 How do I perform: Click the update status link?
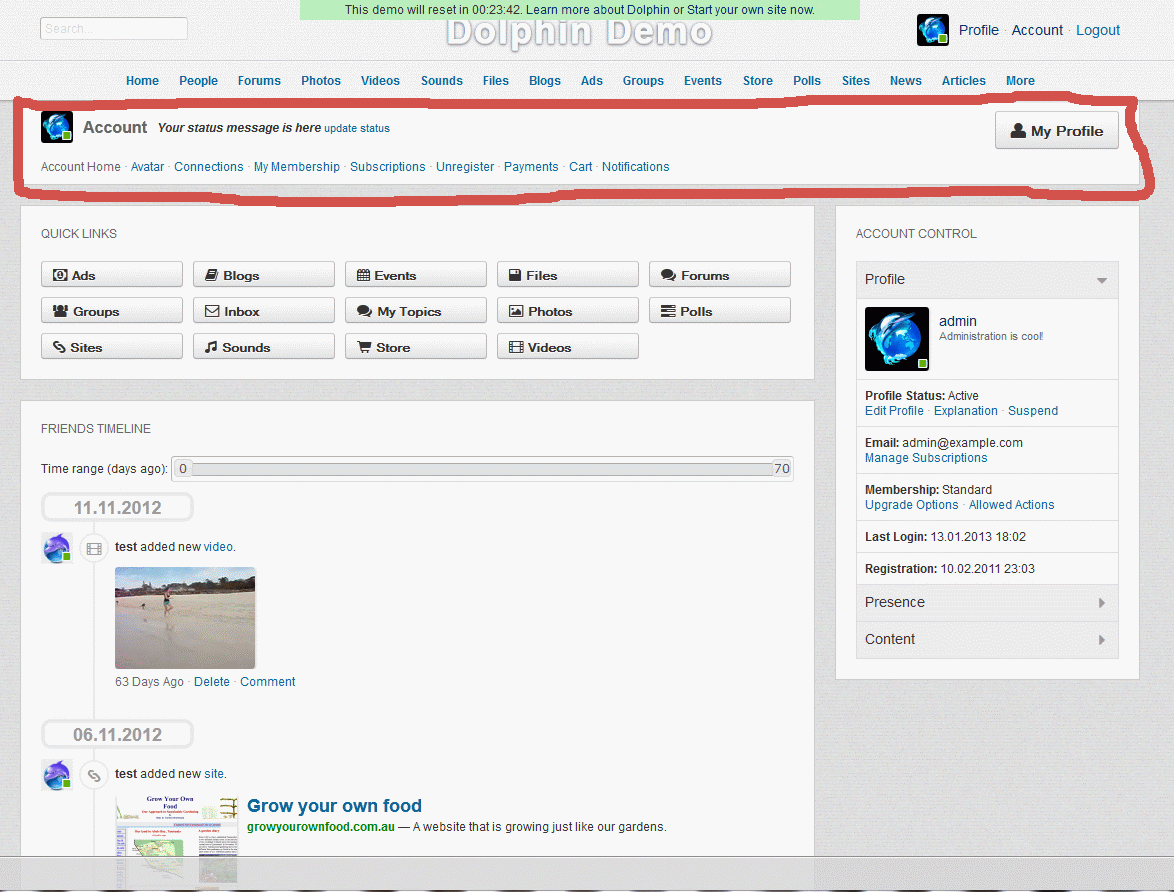pos(357,128)
